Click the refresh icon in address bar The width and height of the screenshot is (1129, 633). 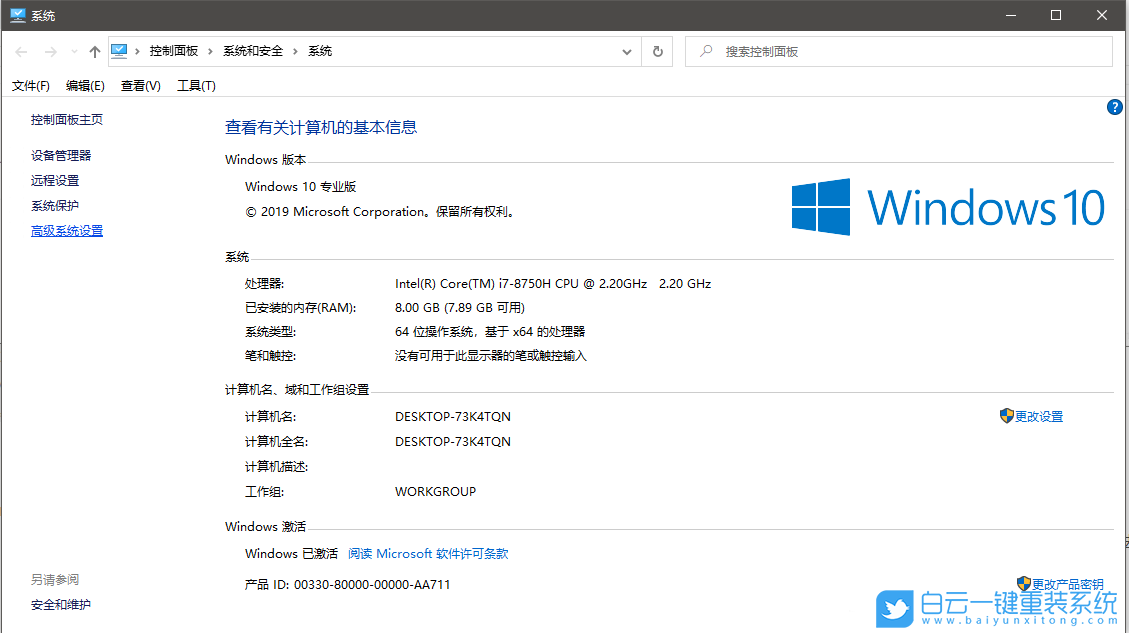[x=657, y=51]
